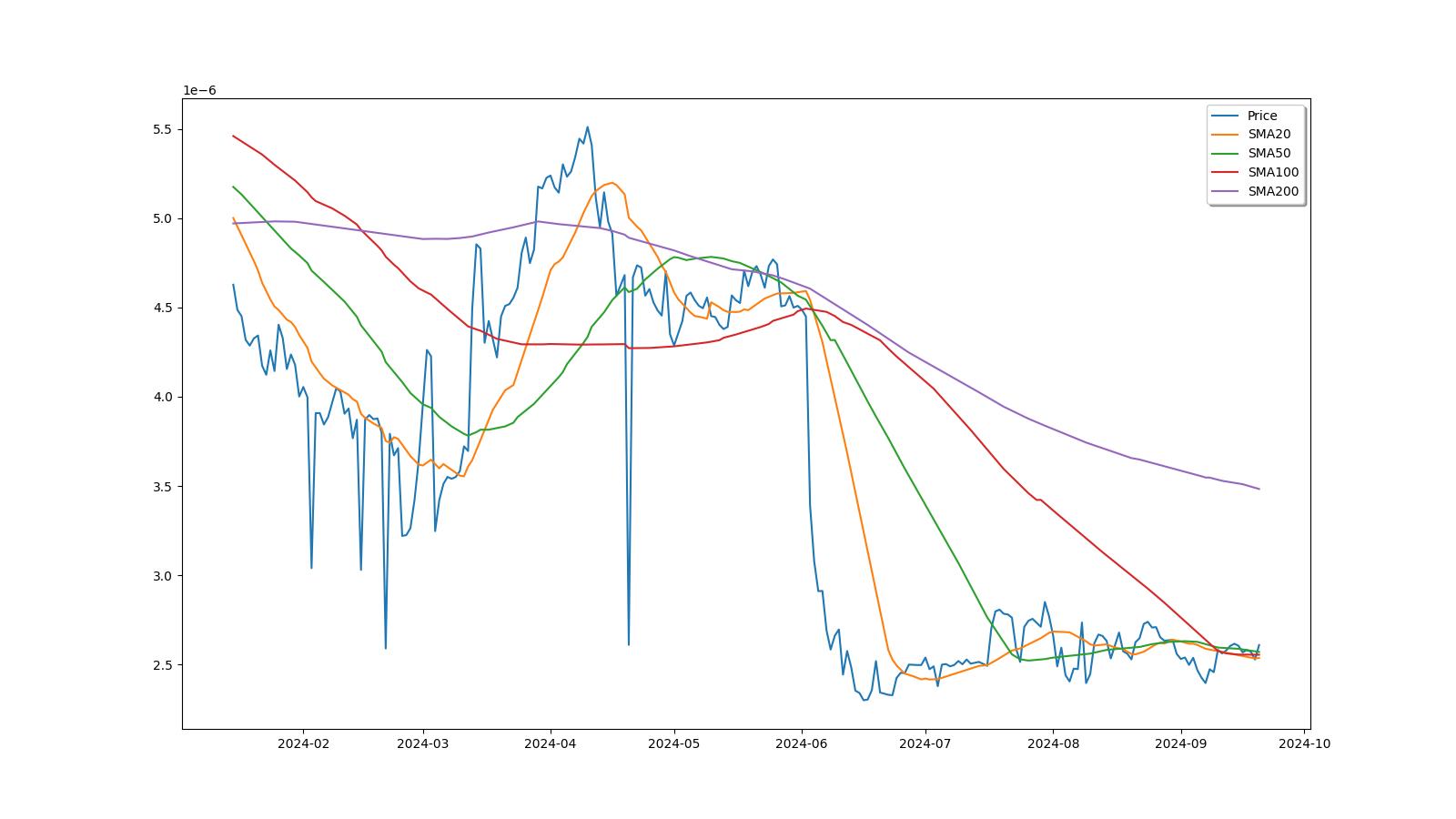Click the 2024-03 x-axis label

coord(422,743)
